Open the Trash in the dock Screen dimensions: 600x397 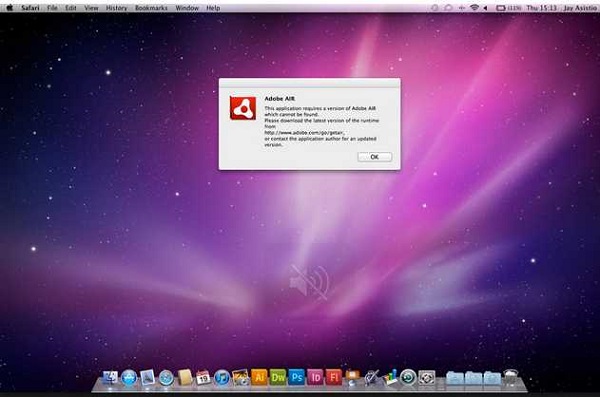(x=511, y=377)
